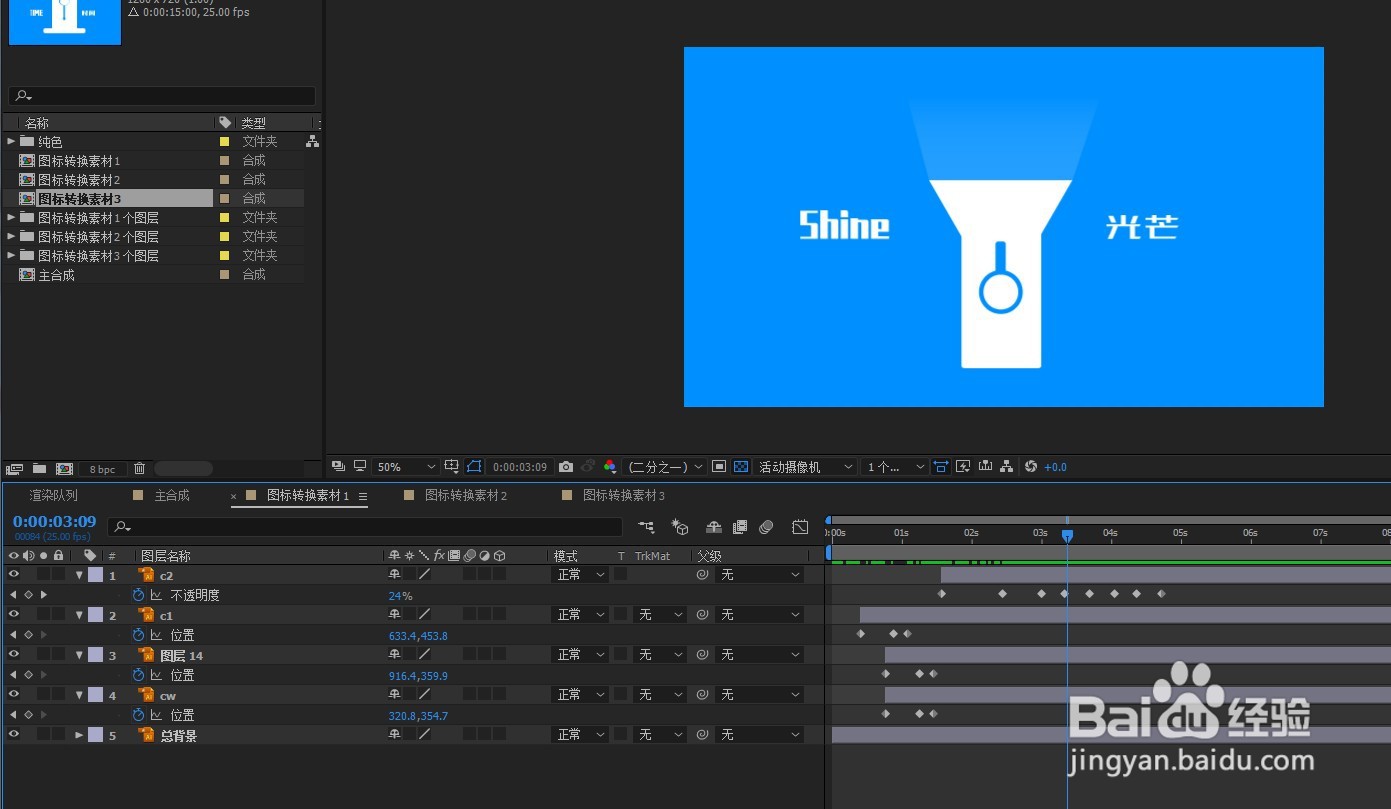
Task: Toggle mask and shape path visibility icon
Action: click(x=474, y=466)
